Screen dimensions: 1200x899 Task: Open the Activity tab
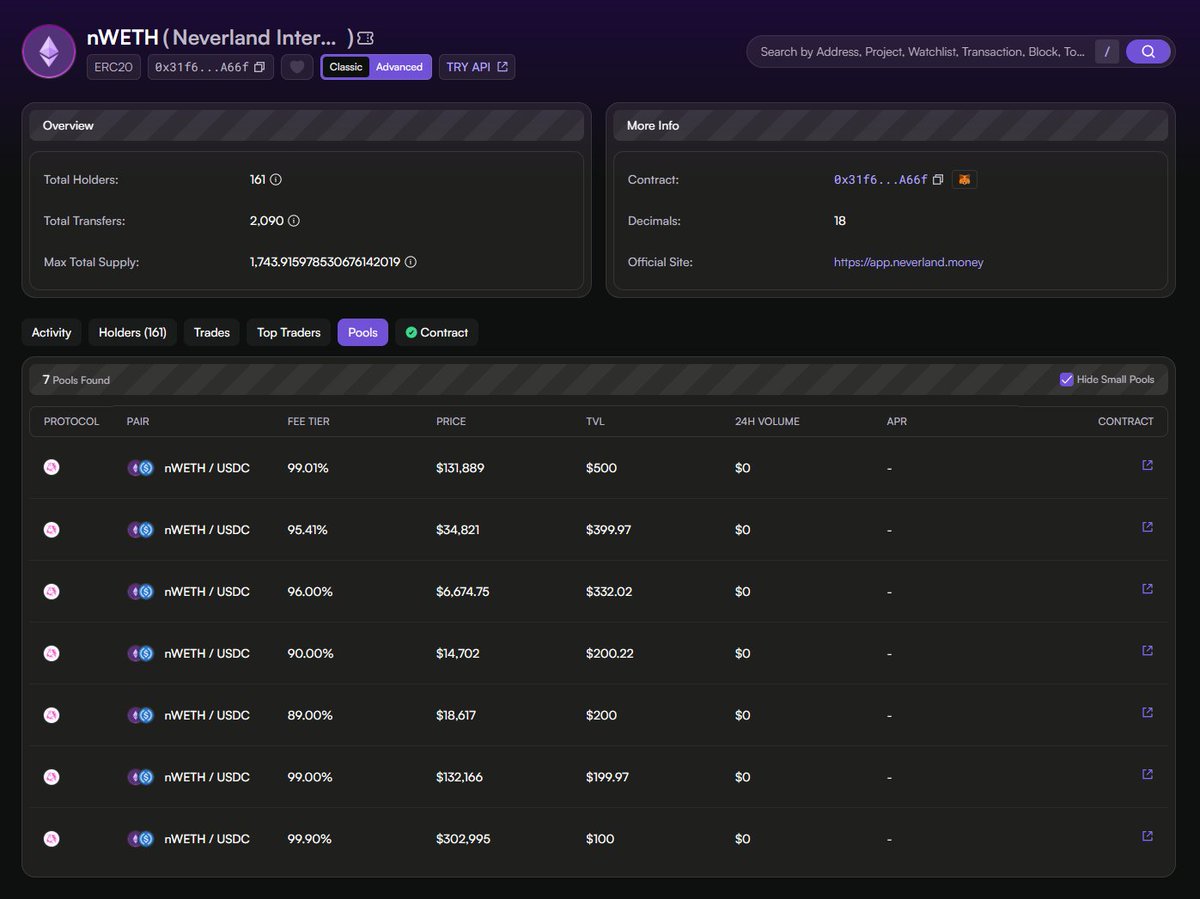51,332
